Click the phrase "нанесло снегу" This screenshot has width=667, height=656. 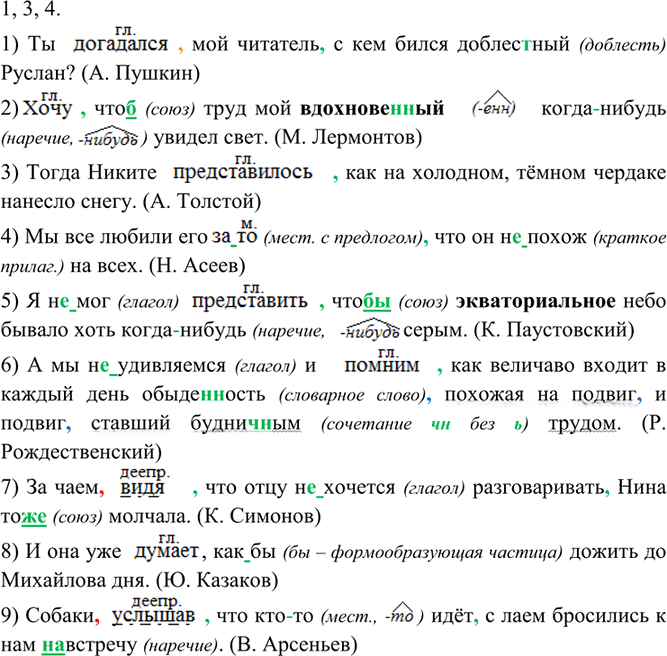[68, 201]
